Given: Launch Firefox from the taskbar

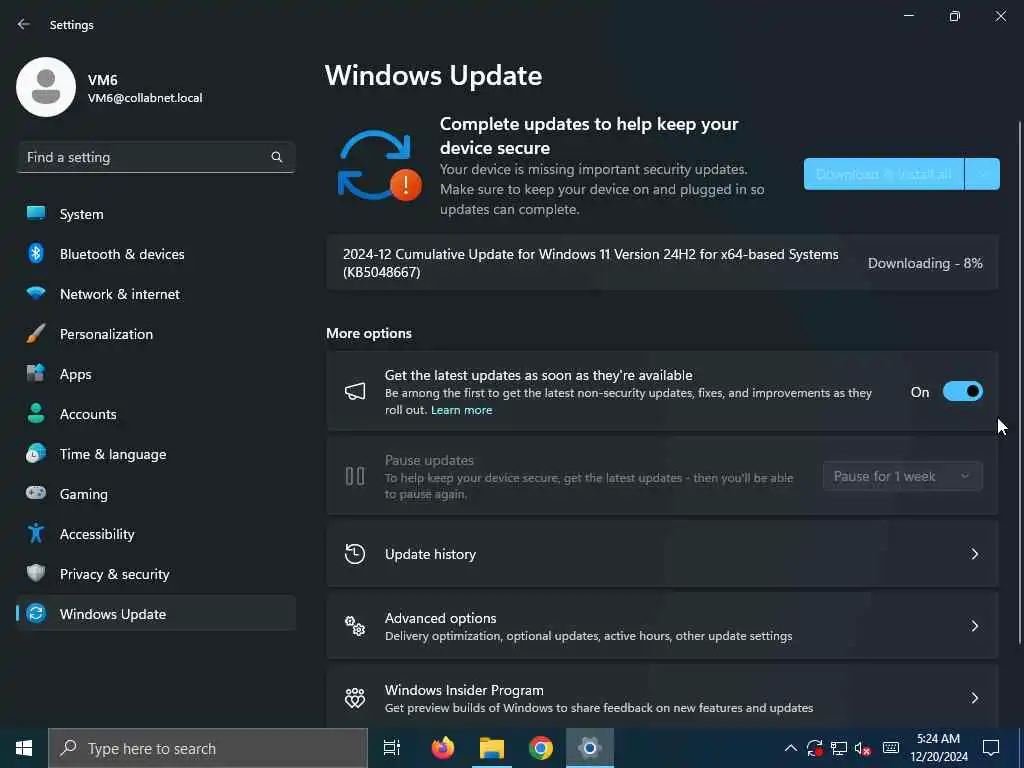Looking at the screenshot, I should pos(443,748).
